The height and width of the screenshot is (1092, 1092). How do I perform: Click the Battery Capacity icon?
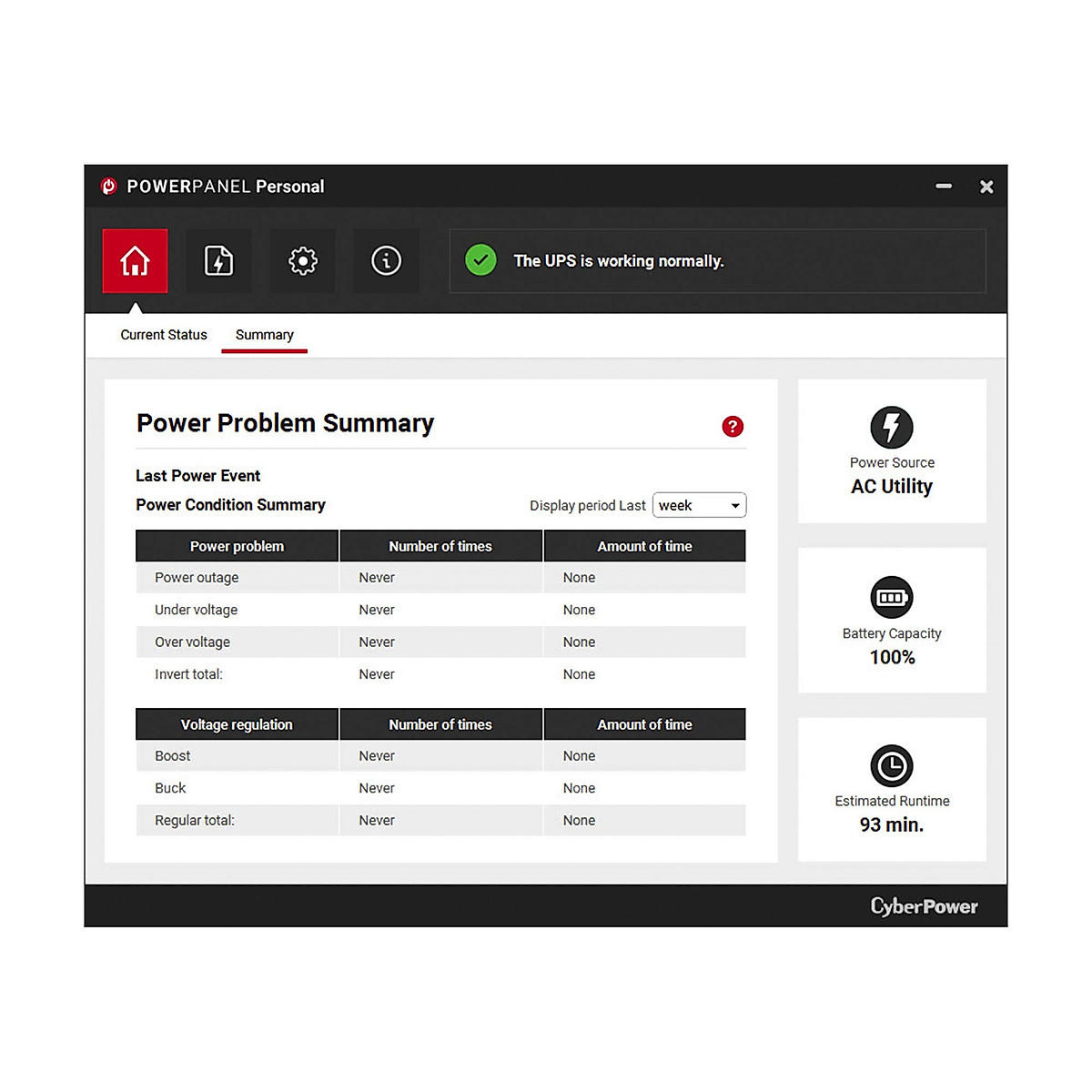[892, 598]
